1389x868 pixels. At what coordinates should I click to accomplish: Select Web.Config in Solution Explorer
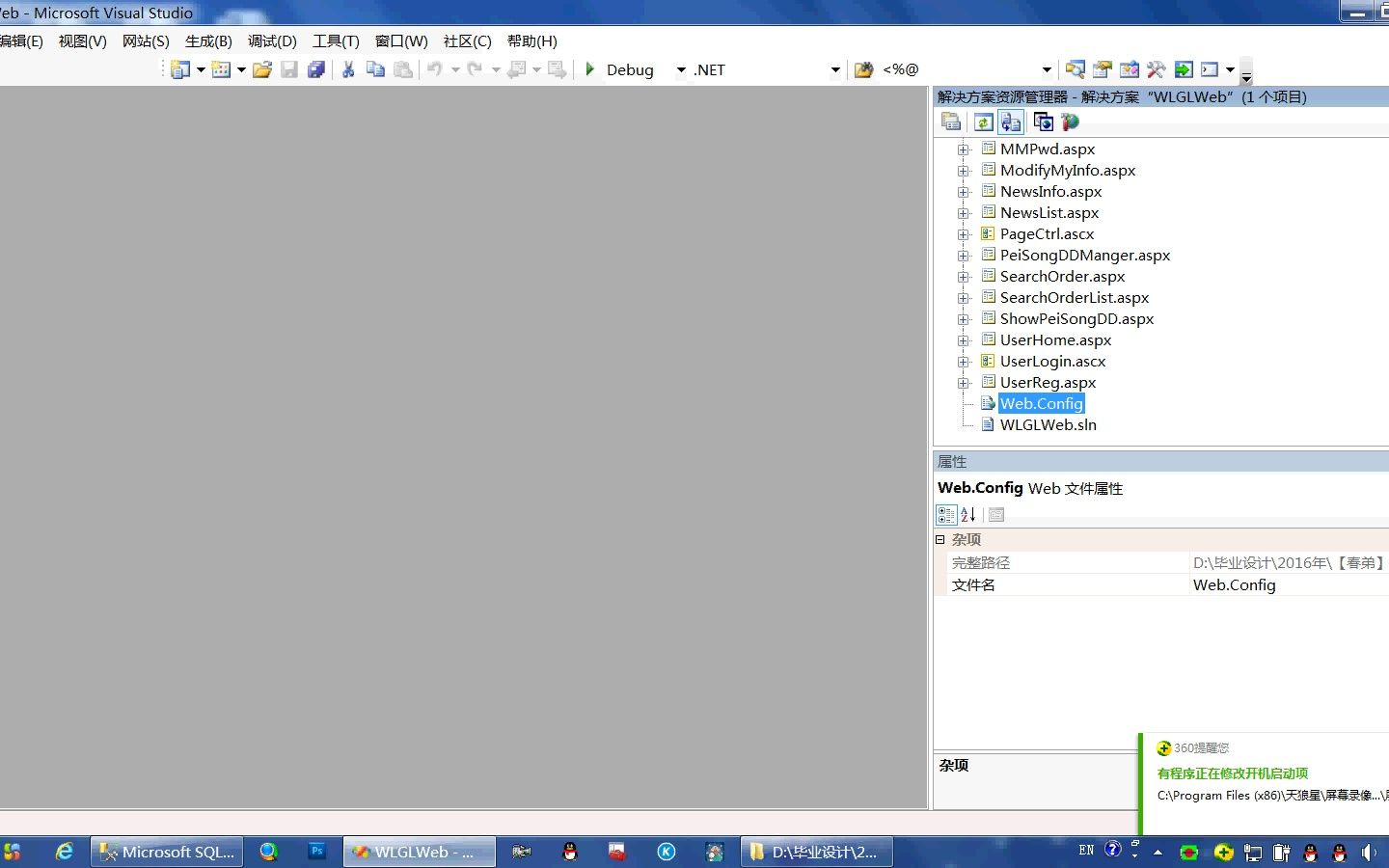click(x=1042, y=403)
